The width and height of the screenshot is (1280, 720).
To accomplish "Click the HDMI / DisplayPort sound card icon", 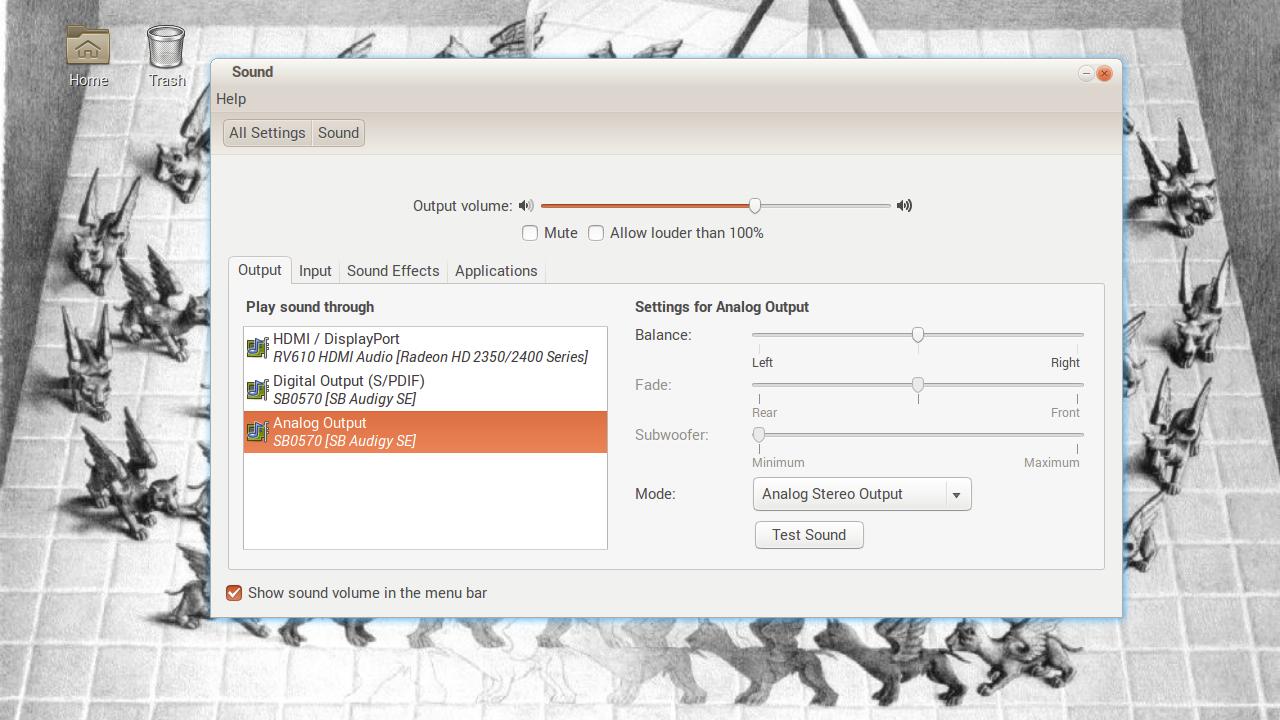I will 258,348.
